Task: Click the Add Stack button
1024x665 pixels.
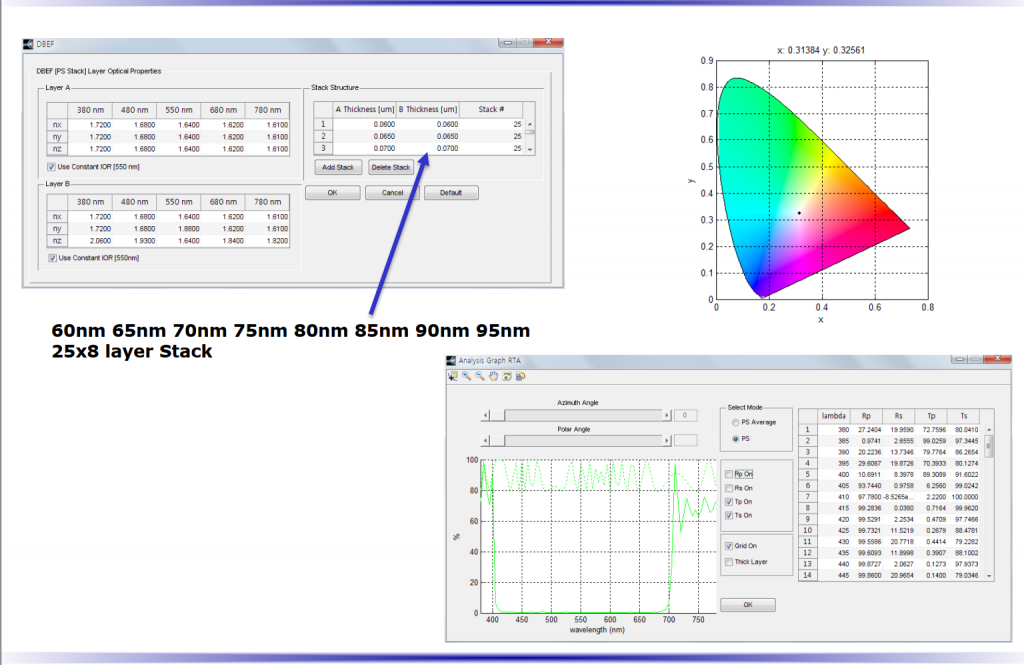Action: [337, 167]
